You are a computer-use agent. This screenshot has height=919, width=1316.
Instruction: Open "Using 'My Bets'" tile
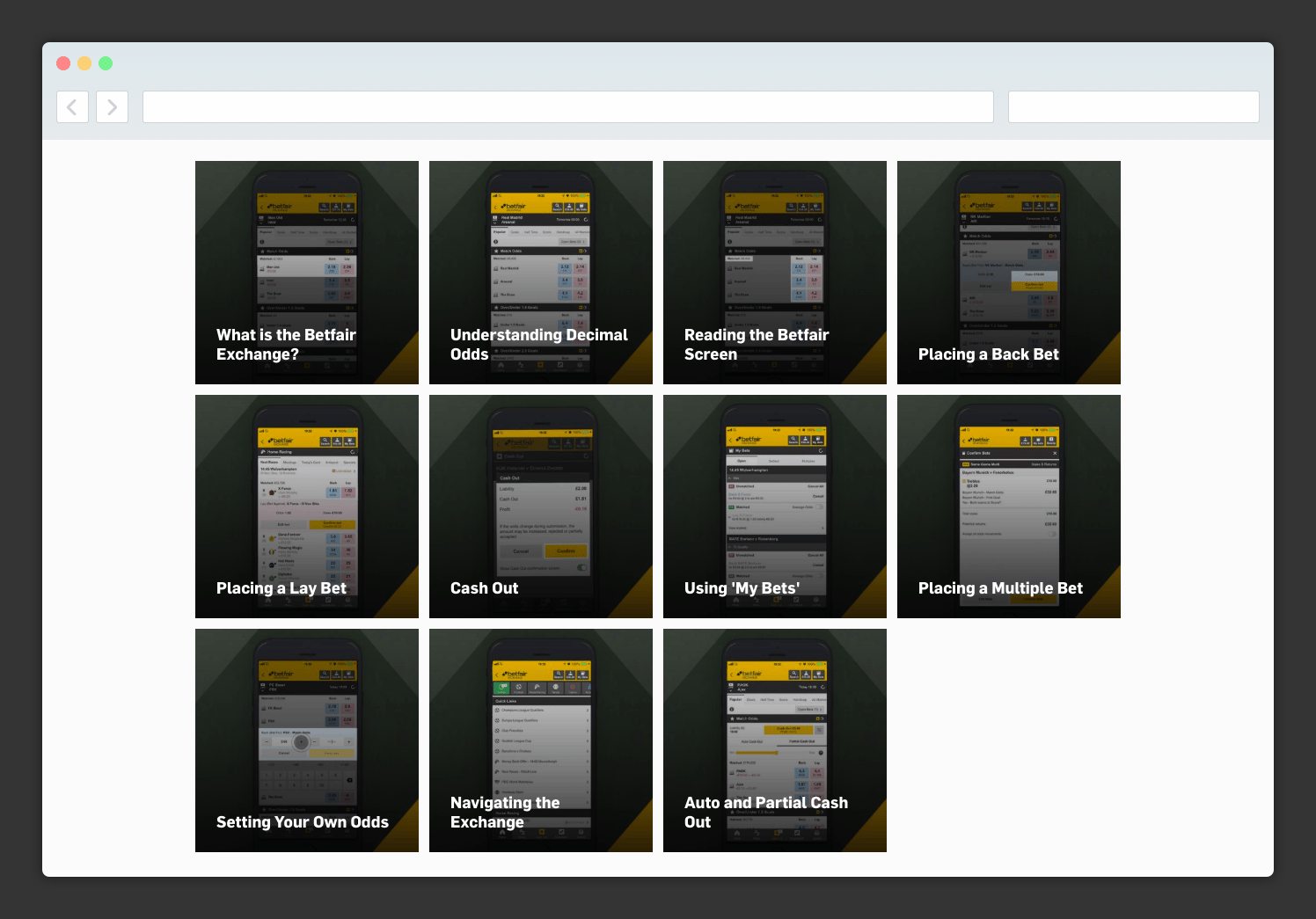pos(775,507)
